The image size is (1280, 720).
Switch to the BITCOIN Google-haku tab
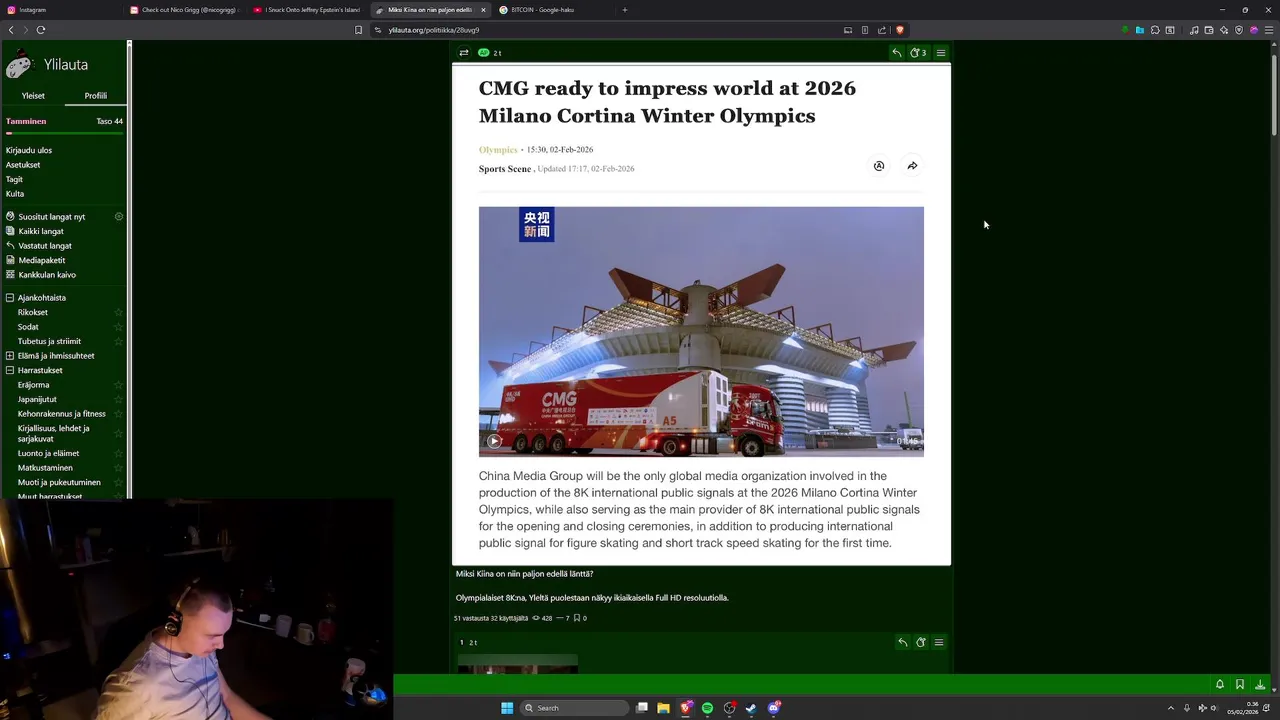click(553, 10)
